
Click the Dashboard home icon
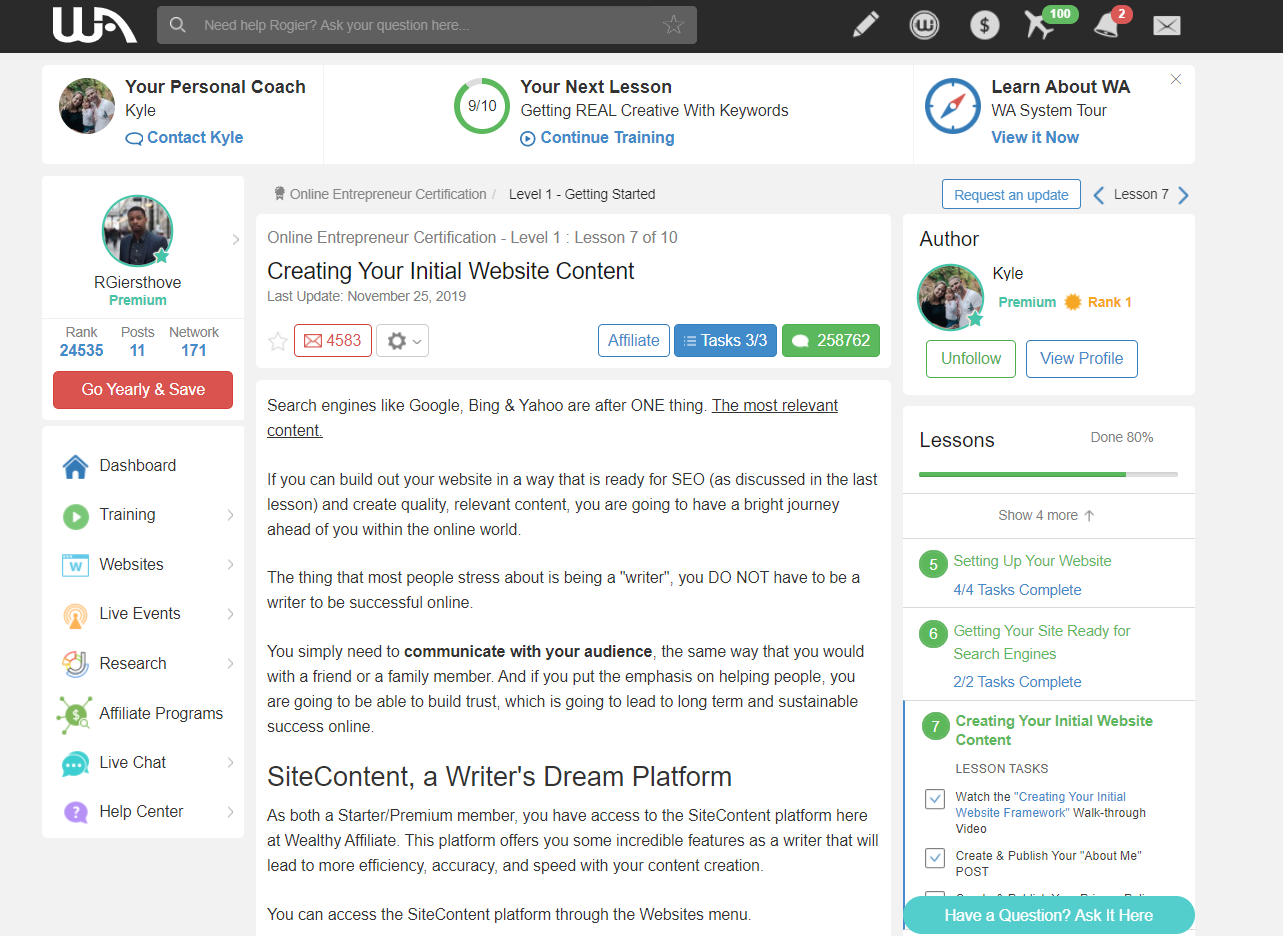click(75, 466)
